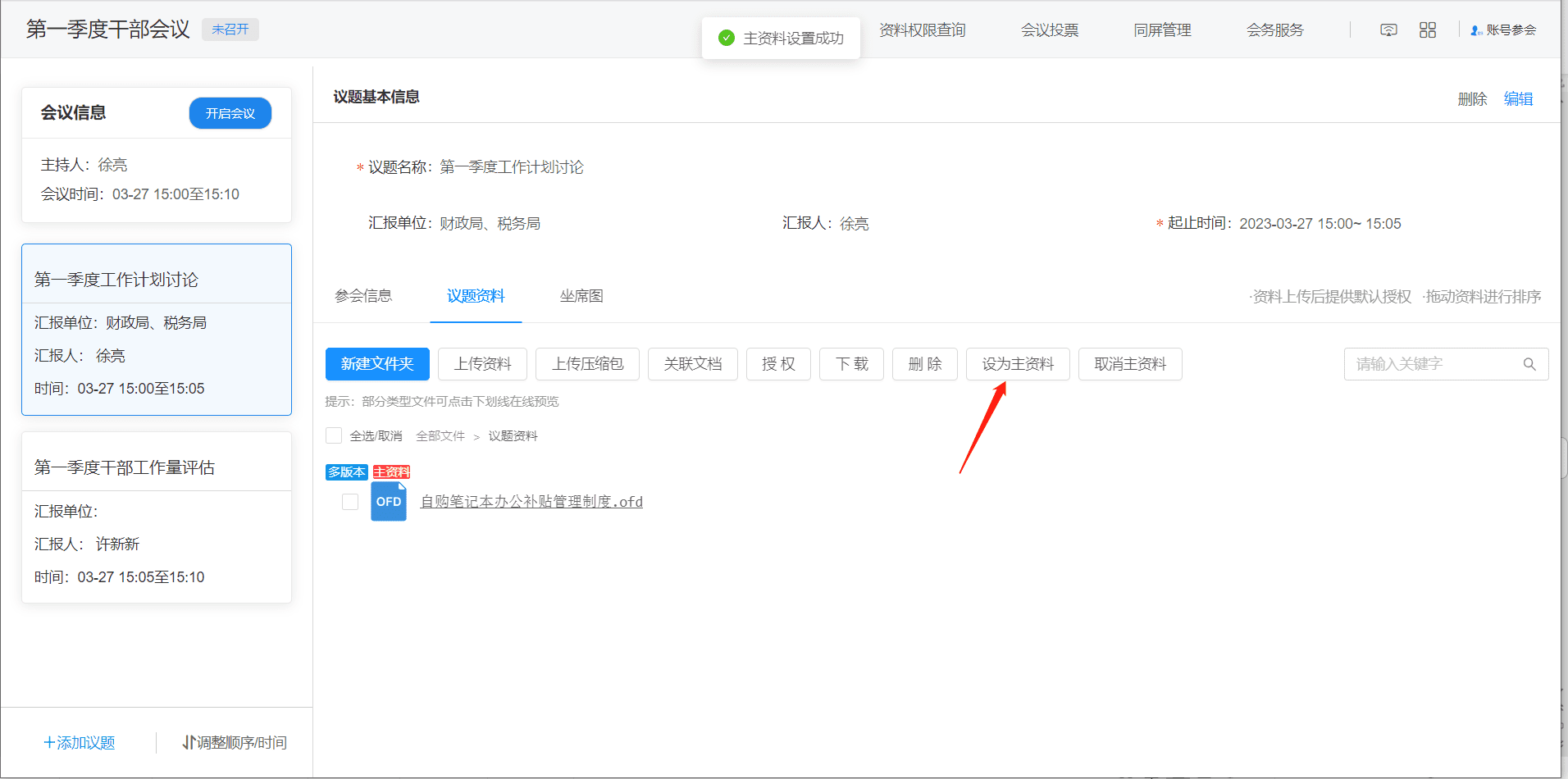Click the 上传压缩包 button

click(x=588, y=364)
